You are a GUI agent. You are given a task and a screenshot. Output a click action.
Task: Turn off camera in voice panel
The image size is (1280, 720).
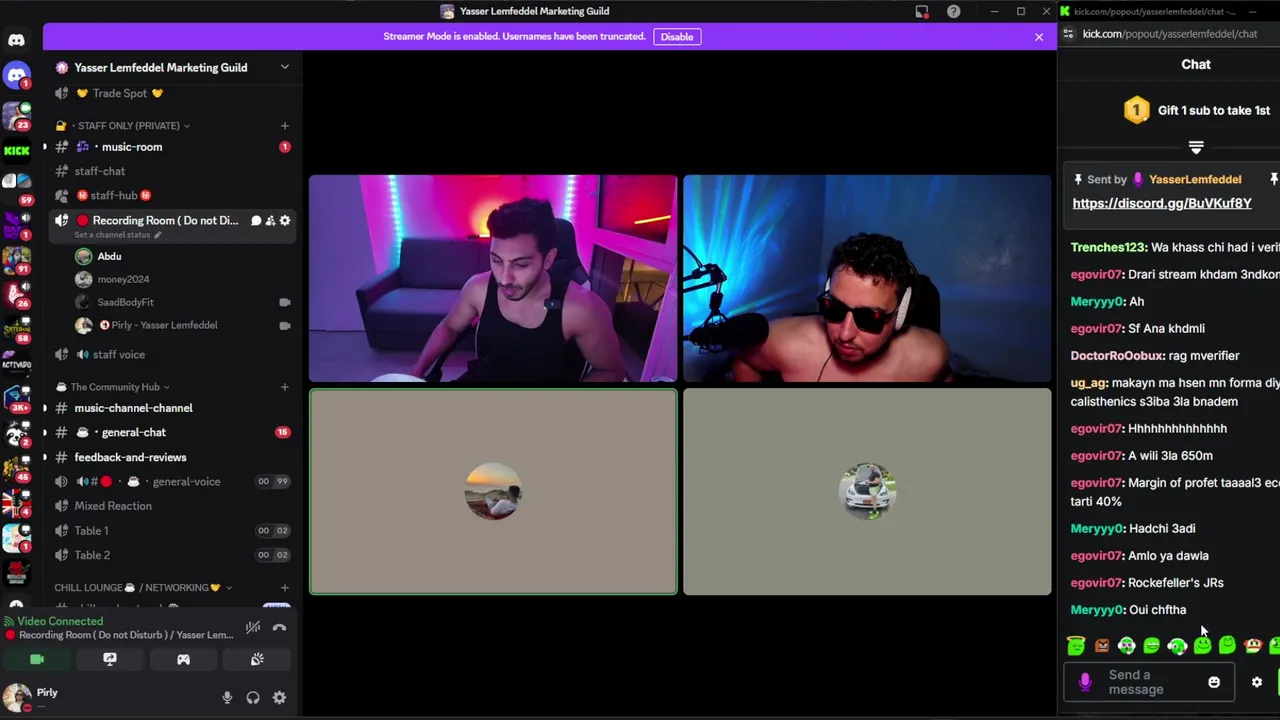click(x=37, y=659)
